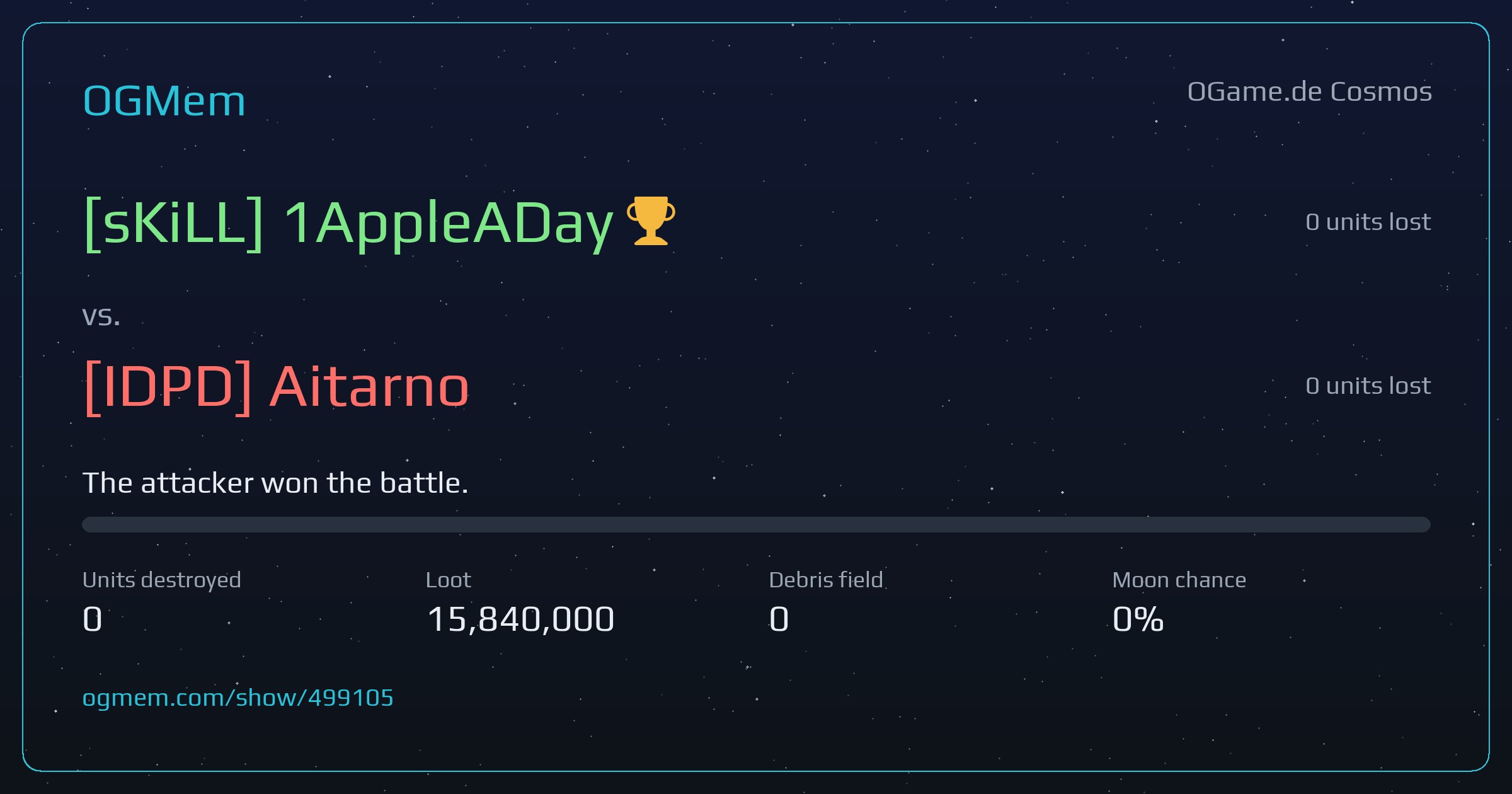Click the Loot label
This screenshot has height=794, width=1512.
448,580
